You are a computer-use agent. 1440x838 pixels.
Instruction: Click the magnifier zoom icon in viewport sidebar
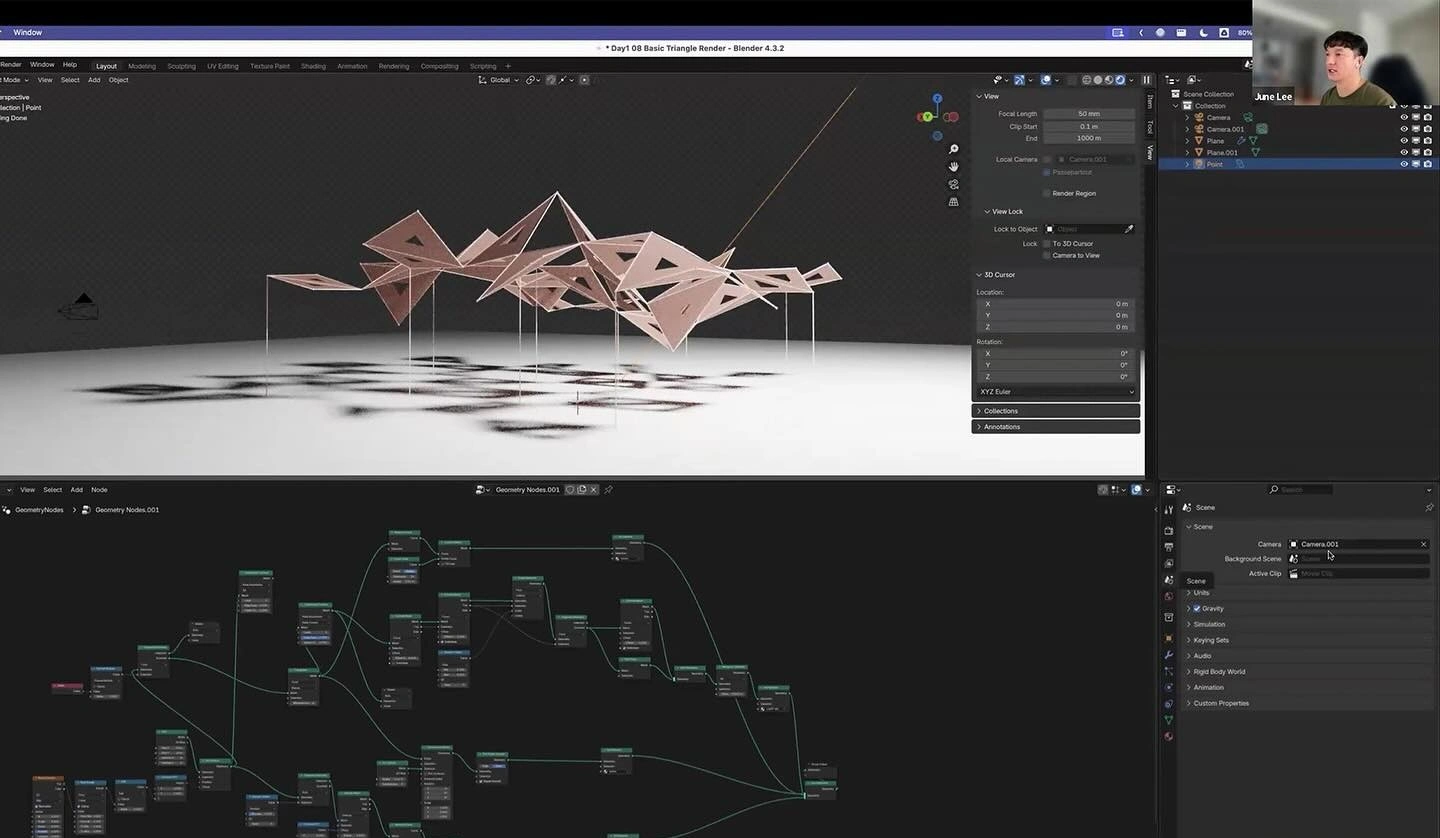pyautogui.click(x=953, y=148)
